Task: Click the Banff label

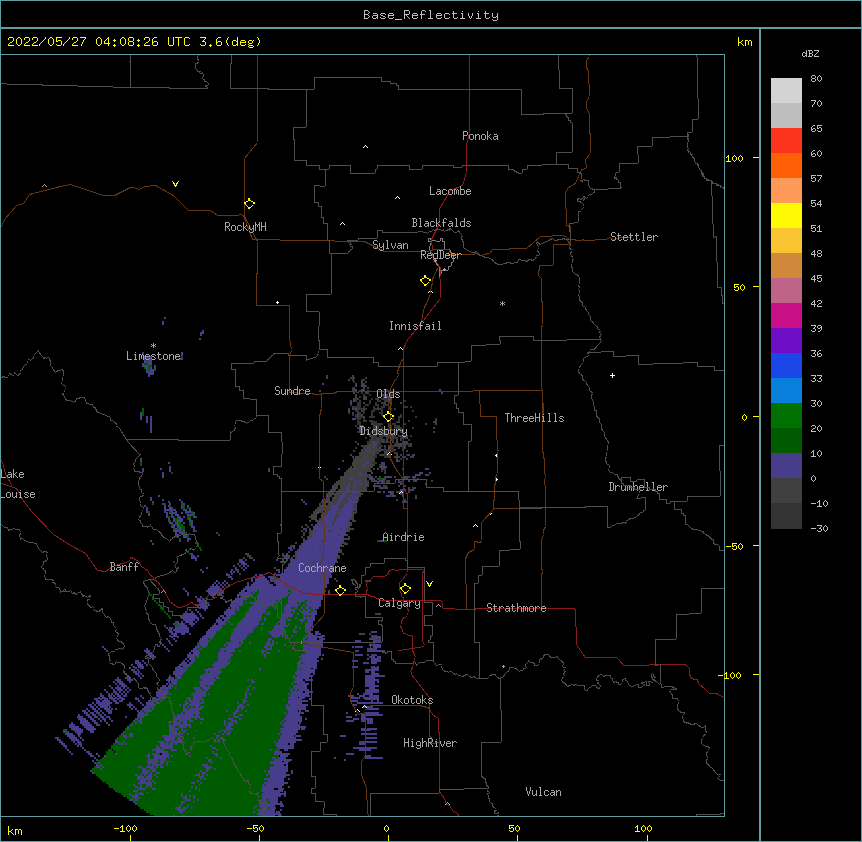Action: click(124, 567)
